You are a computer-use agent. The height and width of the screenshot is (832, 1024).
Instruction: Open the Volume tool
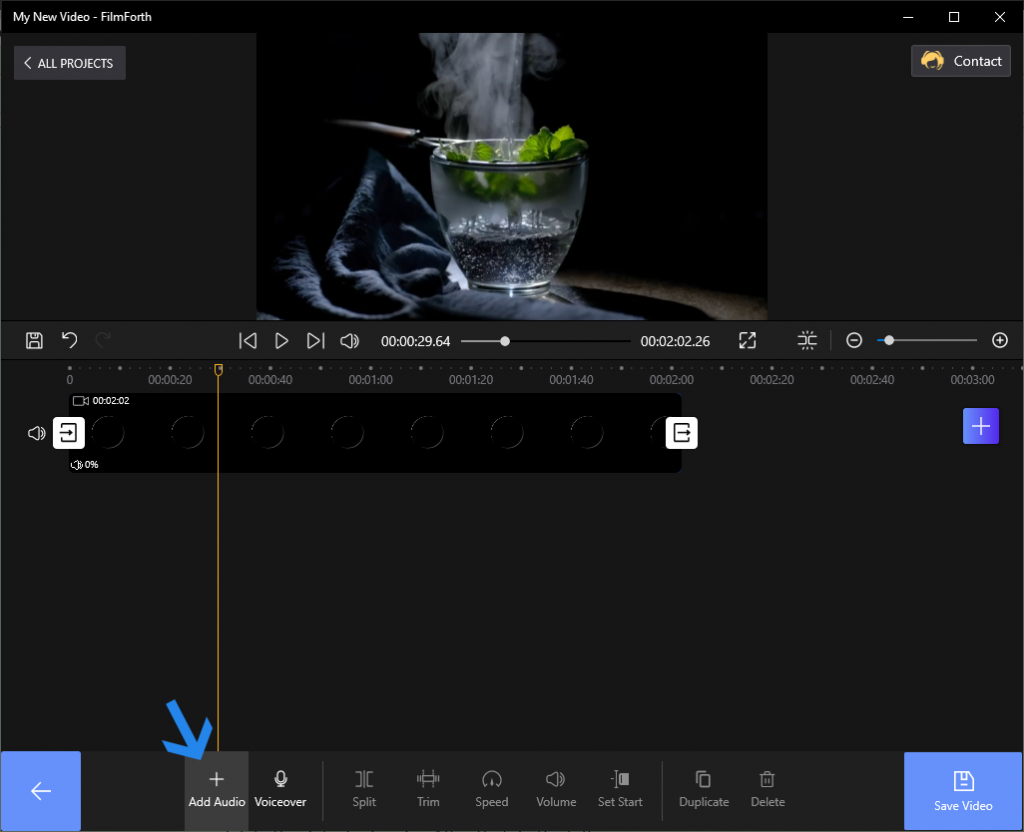[556, 790]
